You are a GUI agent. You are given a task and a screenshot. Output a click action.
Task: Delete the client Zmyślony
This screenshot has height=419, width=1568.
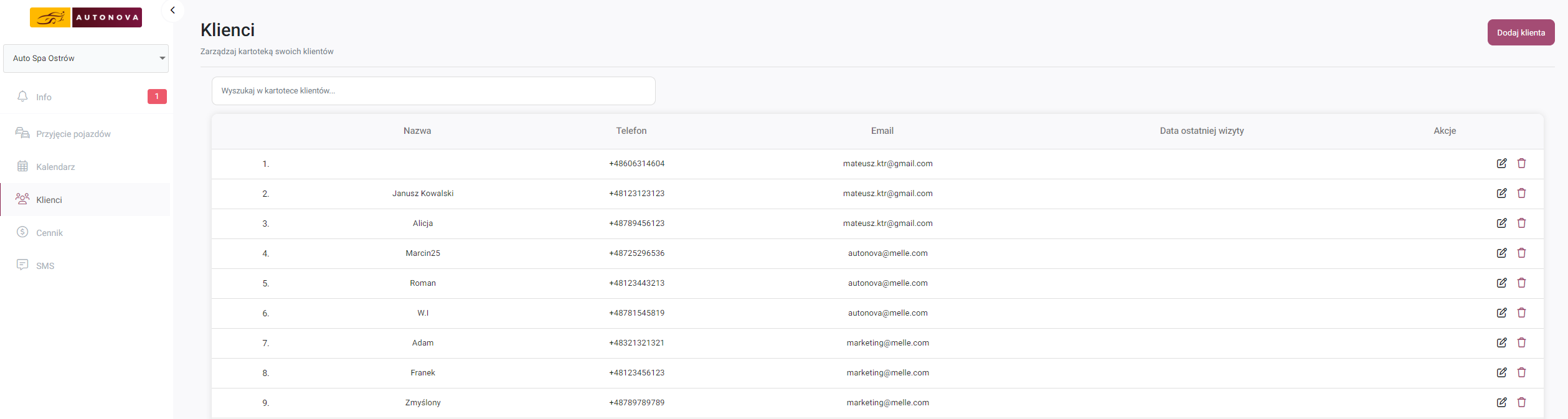1521,402
